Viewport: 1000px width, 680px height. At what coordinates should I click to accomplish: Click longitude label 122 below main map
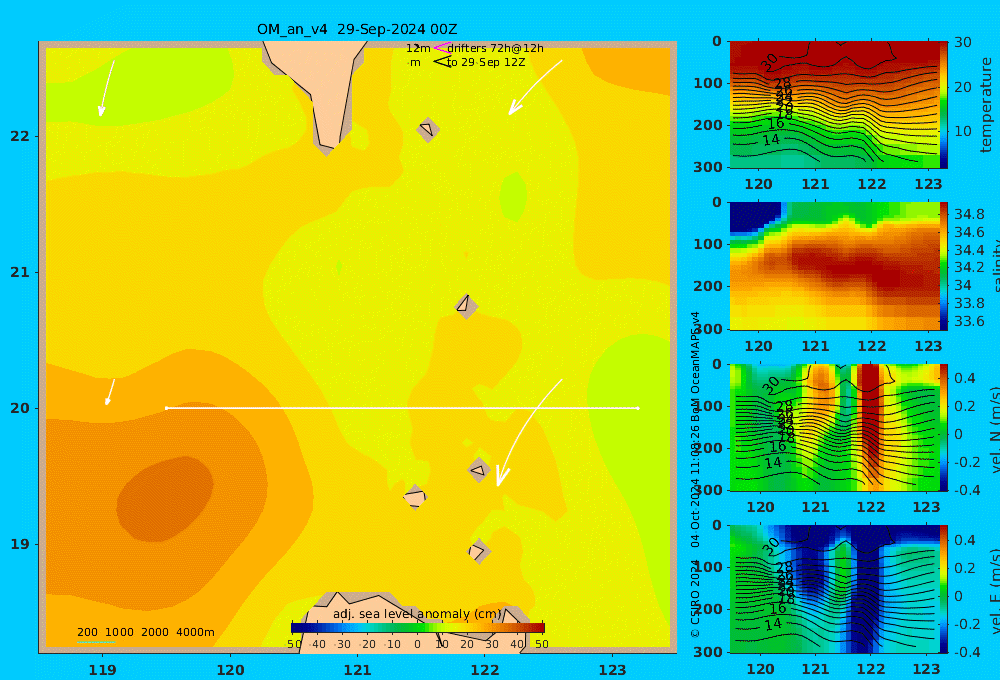pos(485,670)
